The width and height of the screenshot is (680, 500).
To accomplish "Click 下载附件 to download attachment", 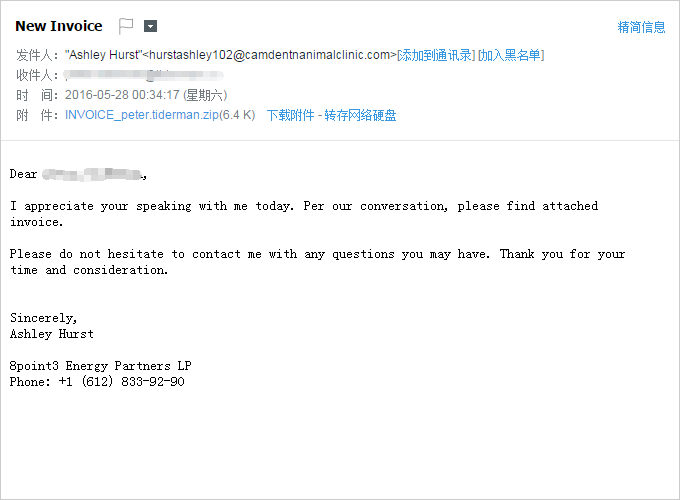I will (290, 115).
